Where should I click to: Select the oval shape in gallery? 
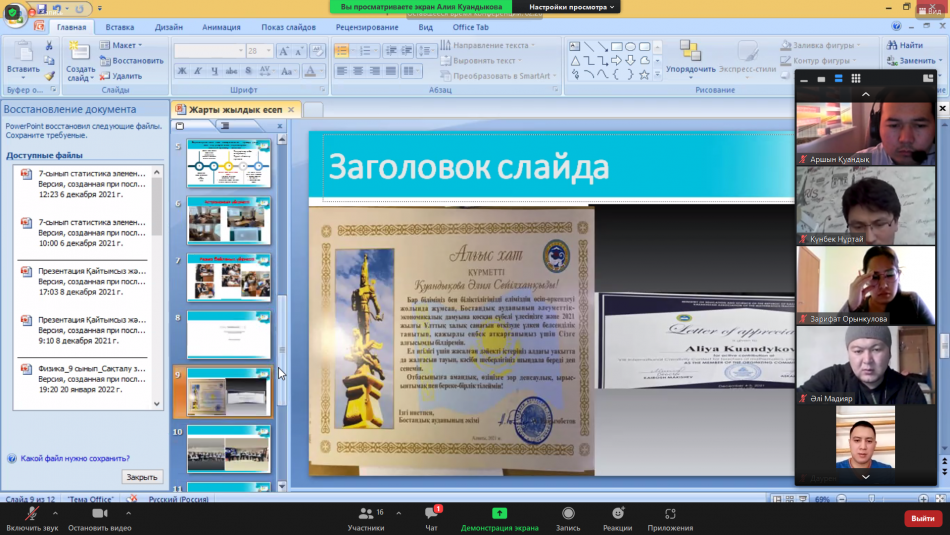coord(630,47)
